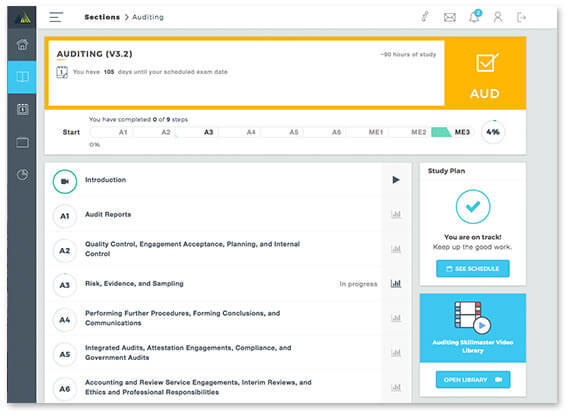Open the hamburger menu icon

56,17
